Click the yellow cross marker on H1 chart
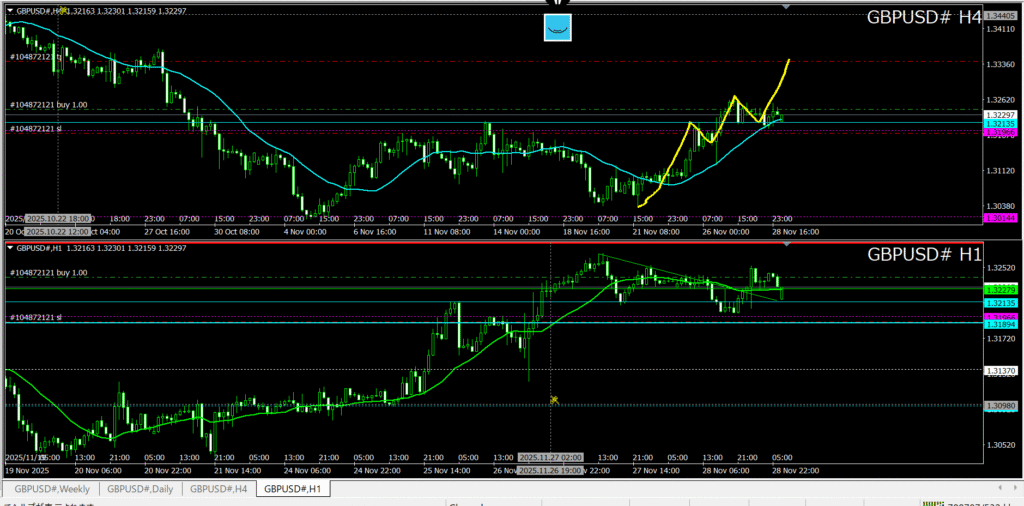1024x506 pixels. 553,400
